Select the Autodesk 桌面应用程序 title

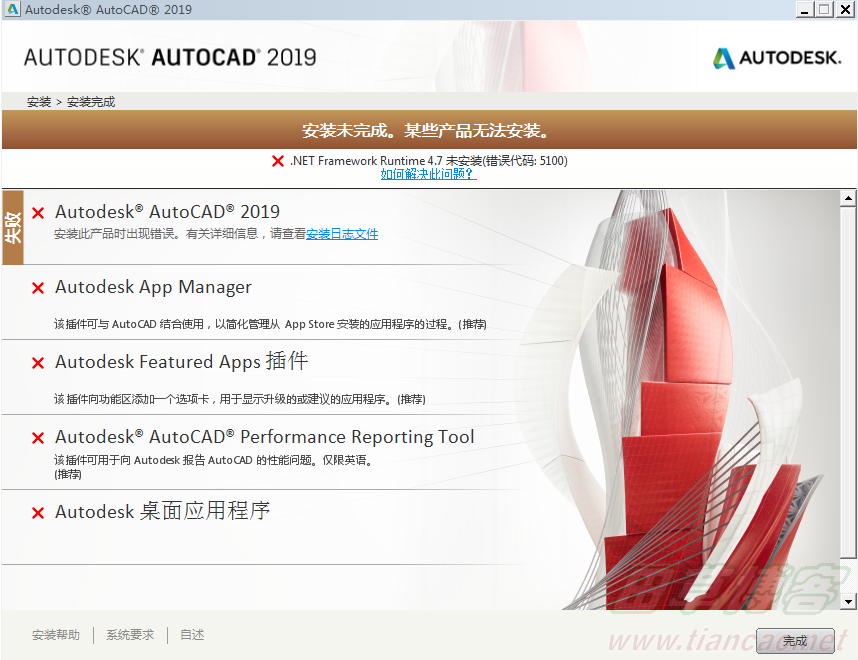point(163,511)
